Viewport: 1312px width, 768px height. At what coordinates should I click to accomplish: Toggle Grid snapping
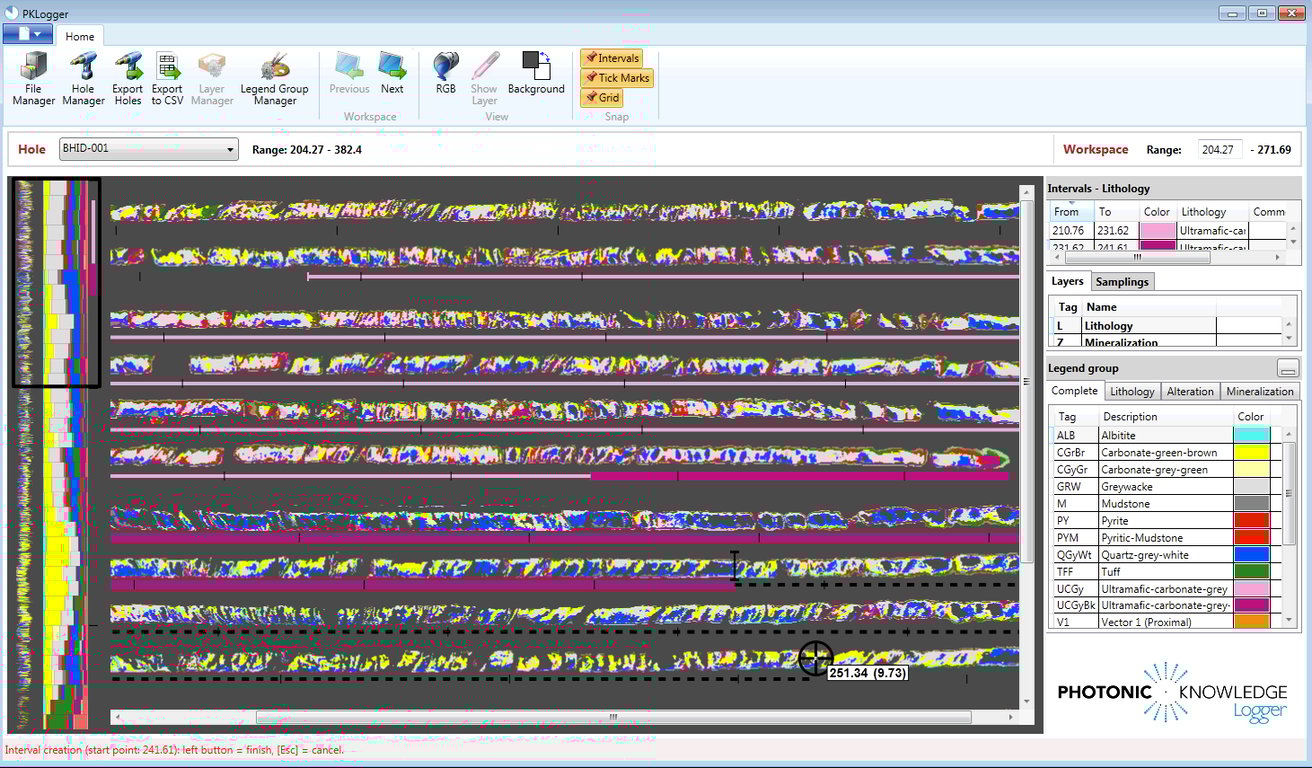pos(602,97)
